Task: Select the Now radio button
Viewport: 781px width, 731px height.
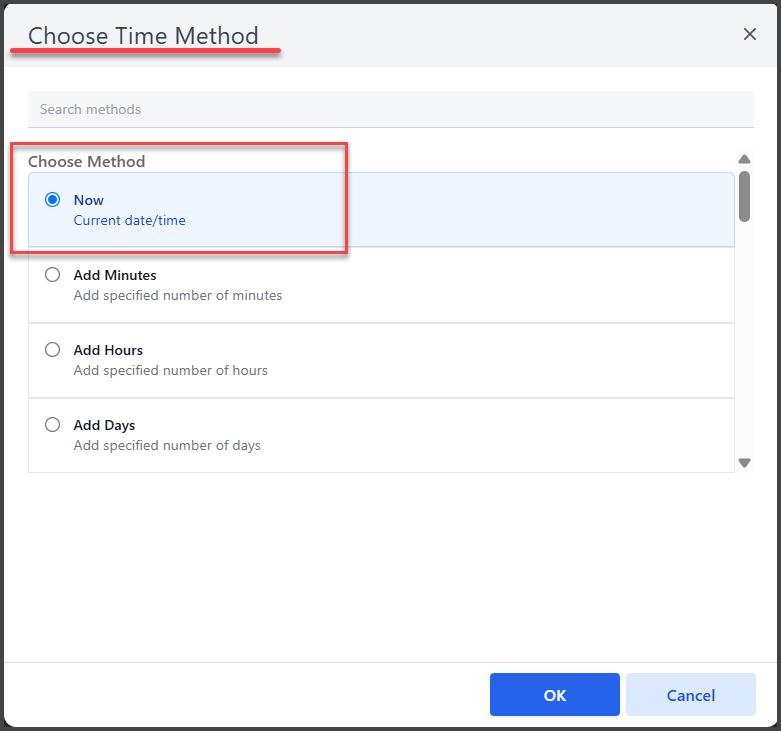Action: (52, 200)
